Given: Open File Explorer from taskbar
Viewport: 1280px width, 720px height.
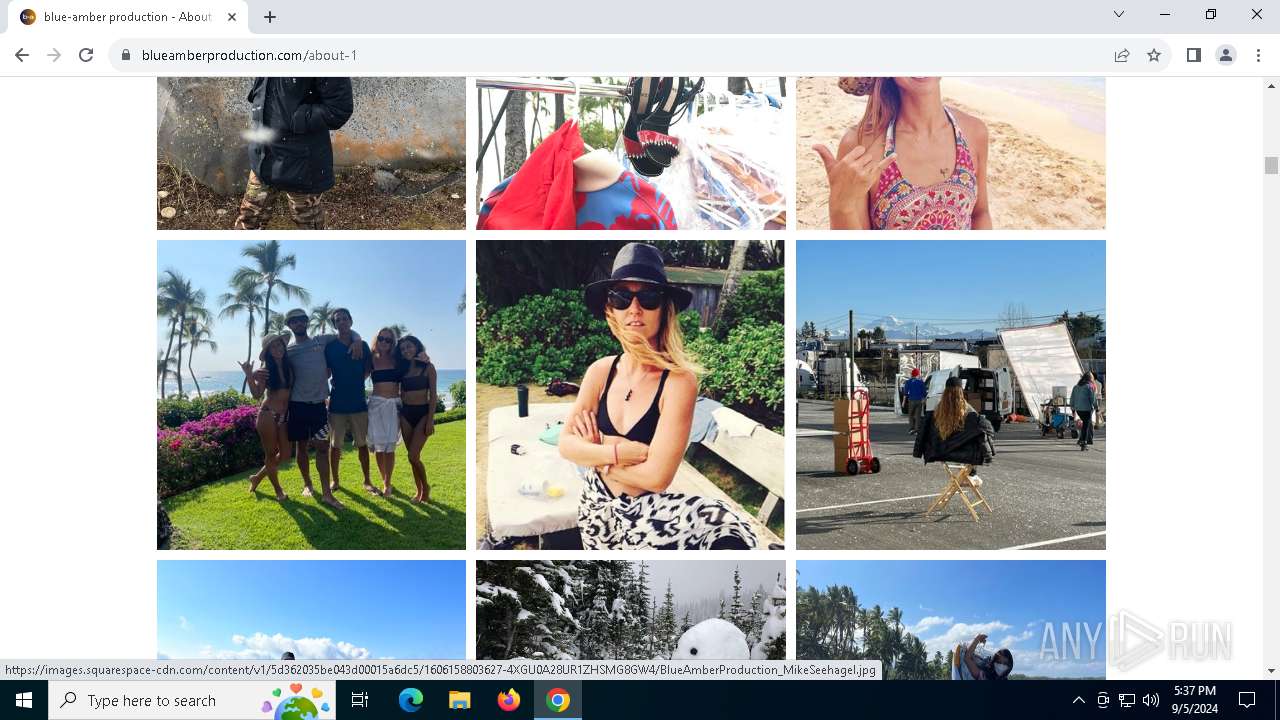Looking at the screenshot, I should coord(460,700).
